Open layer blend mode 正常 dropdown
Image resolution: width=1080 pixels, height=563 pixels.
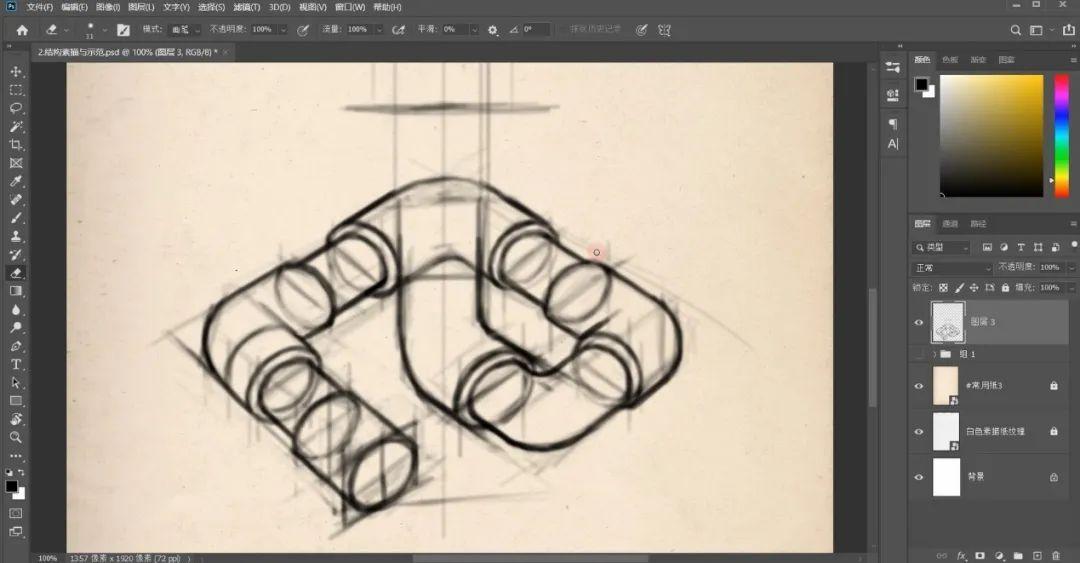[953, 267]
